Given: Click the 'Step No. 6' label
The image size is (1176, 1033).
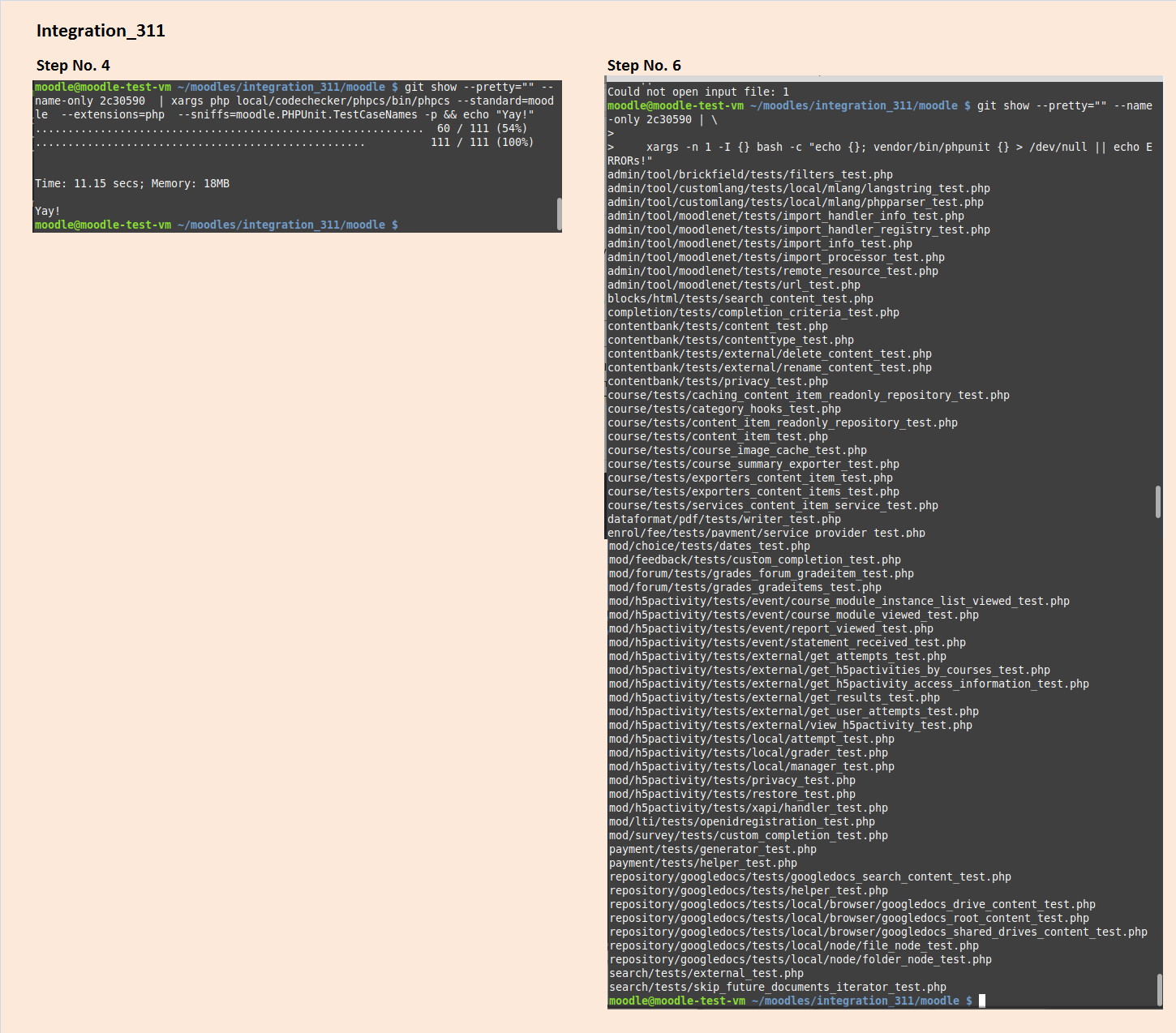Looking at the screenshot, I should click(644, 66).
